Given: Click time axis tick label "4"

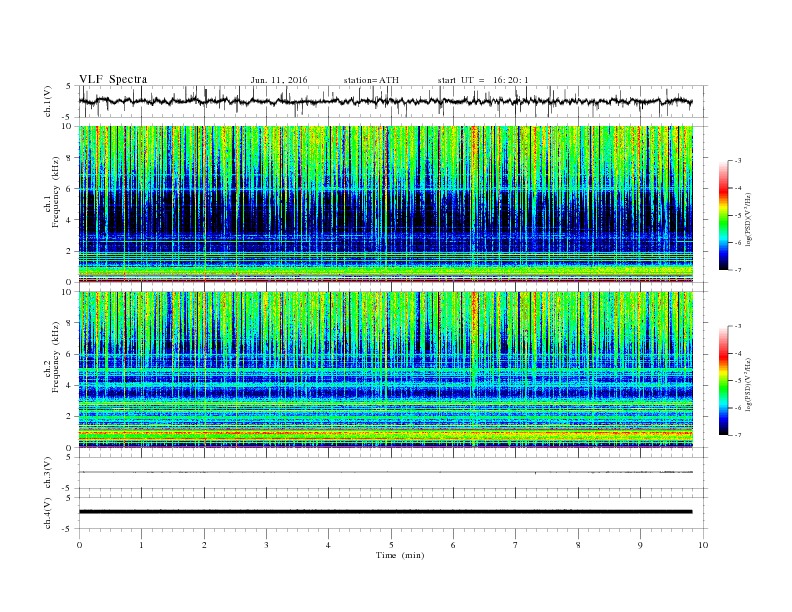Looking at the screenshot, I should tap(328, 545).
